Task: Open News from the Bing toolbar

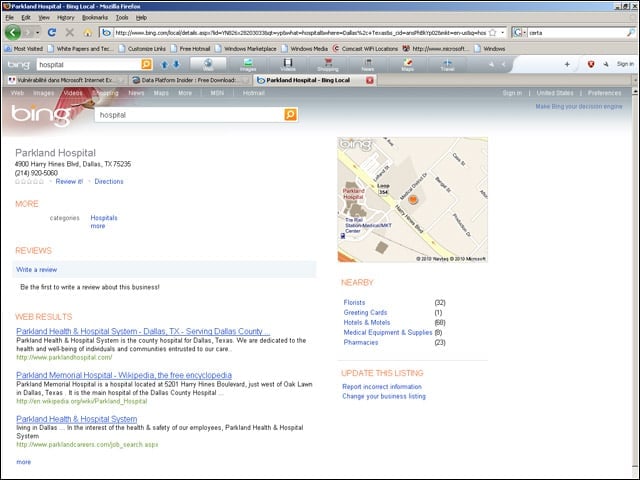Action: coord(368,64)
